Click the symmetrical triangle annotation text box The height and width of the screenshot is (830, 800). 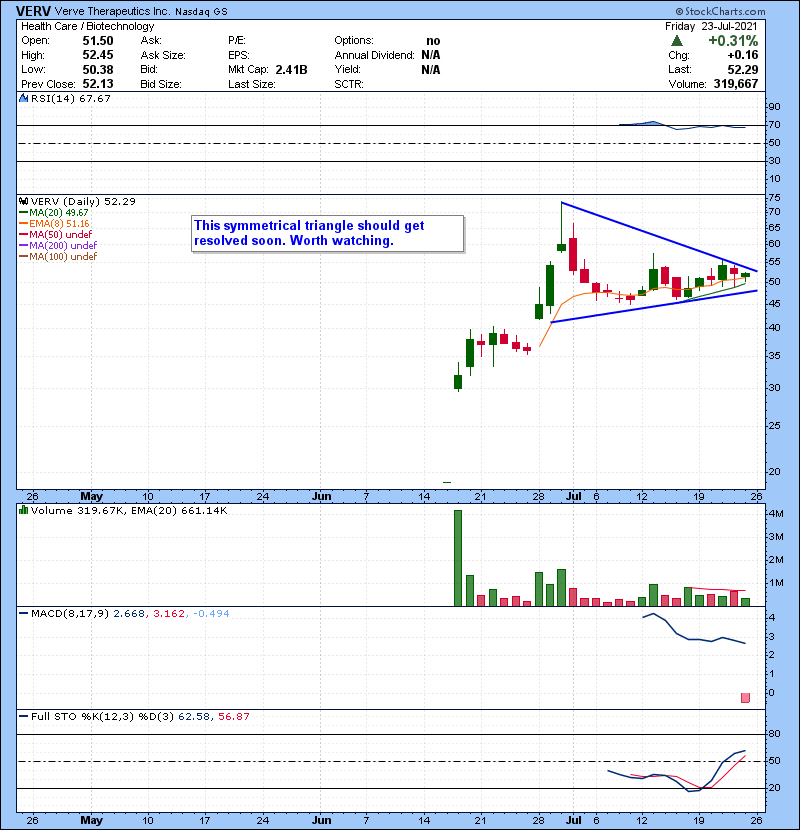[328, 233]
